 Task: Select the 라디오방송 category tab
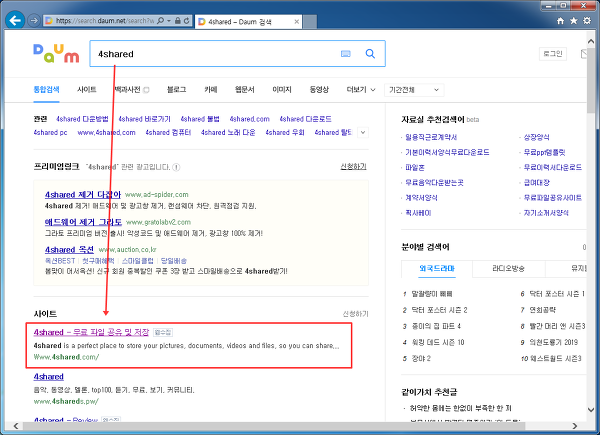(x=508, y=269)
